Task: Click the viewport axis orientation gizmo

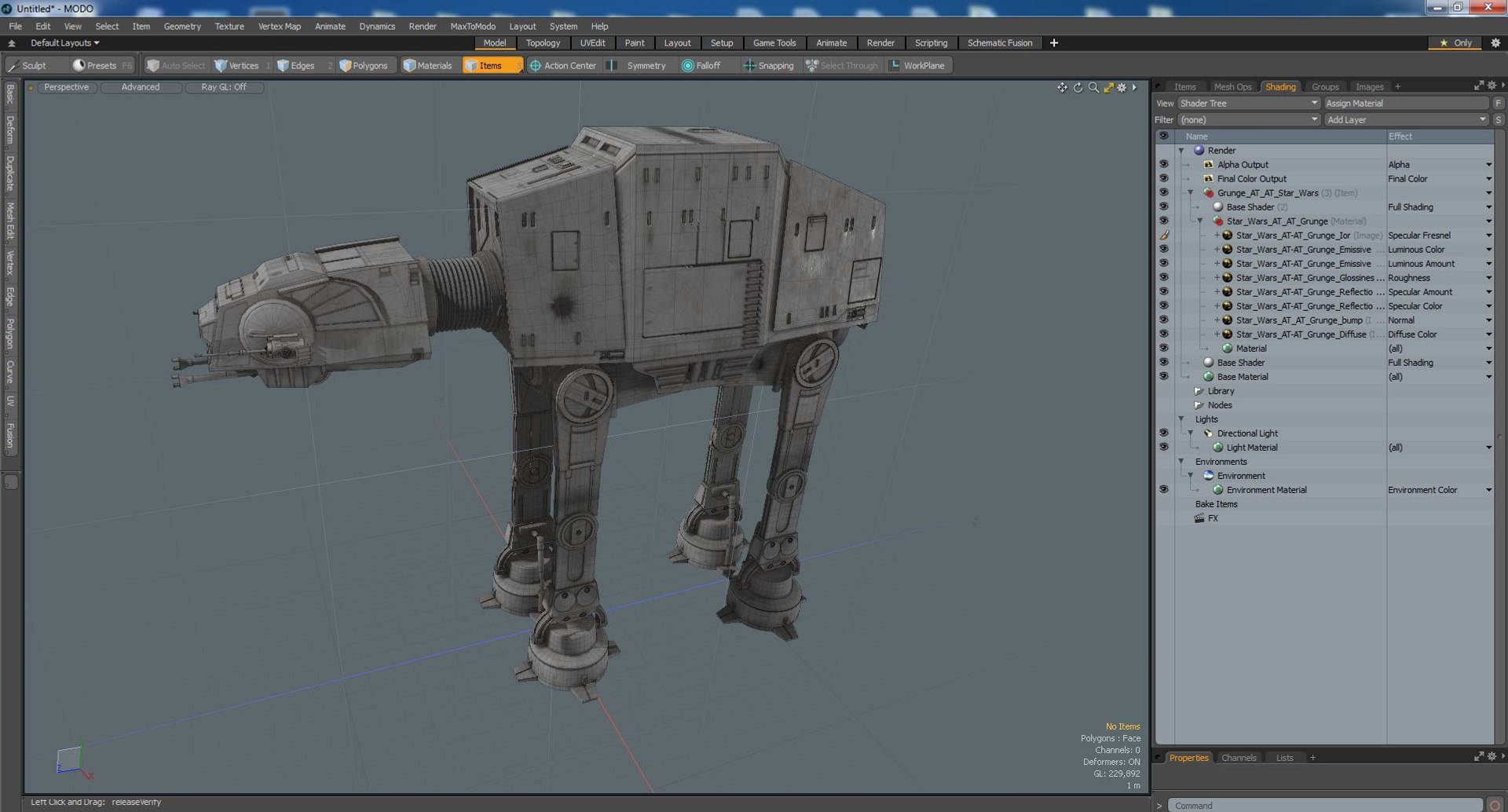Action: tap(73, 761)
